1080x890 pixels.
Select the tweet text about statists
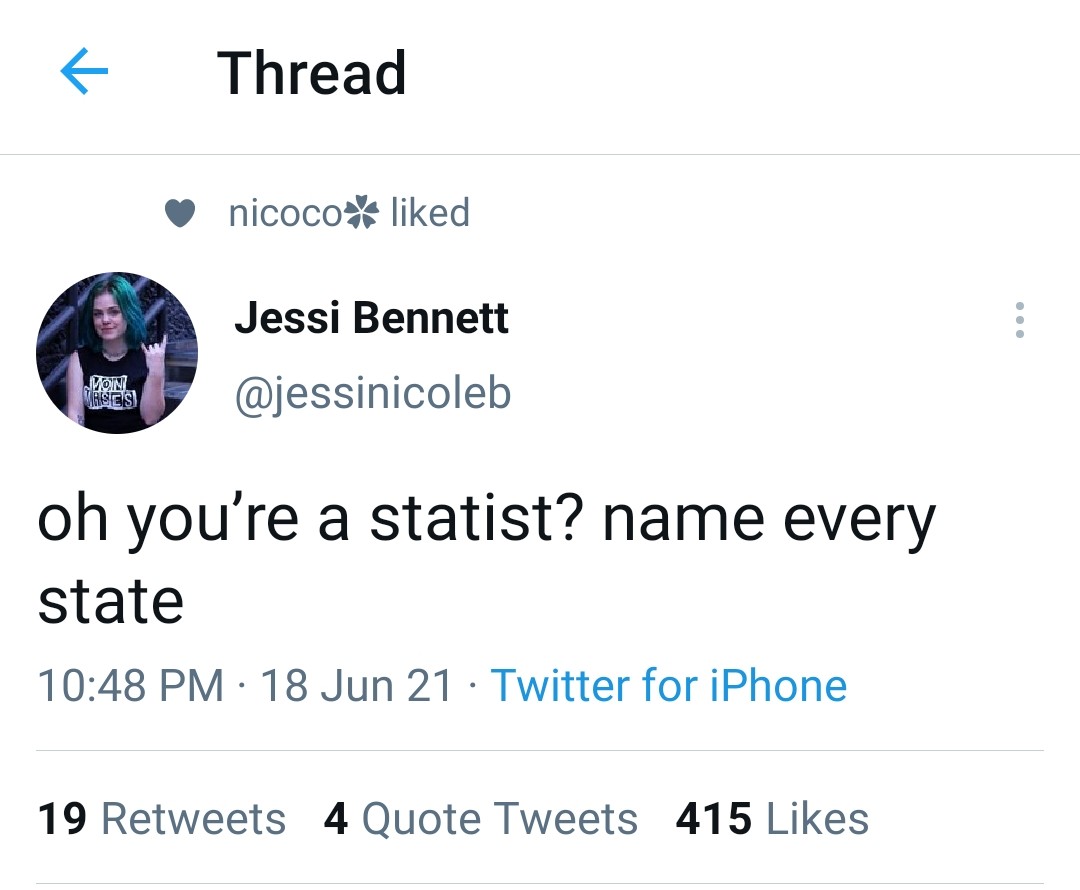click(x=486, y=559)
